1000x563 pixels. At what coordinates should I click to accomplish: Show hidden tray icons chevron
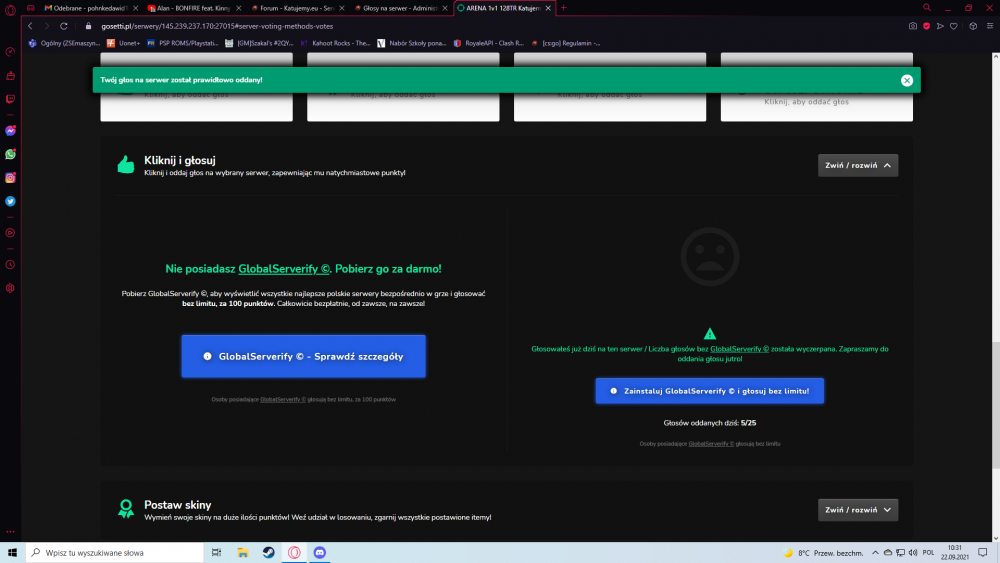(875, 553)
